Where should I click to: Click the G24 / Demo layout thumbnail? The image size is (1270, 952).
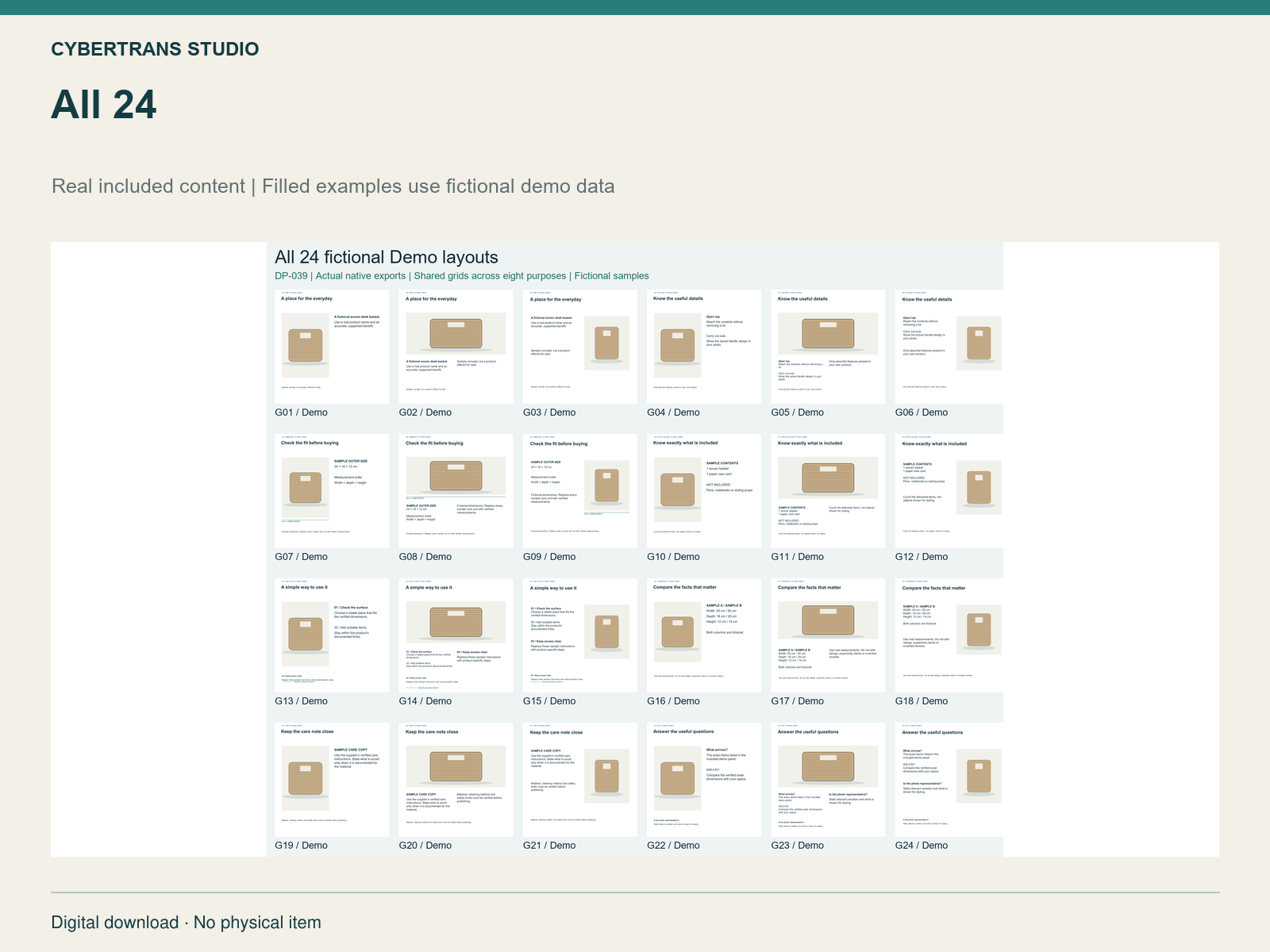tap(949, 780)
